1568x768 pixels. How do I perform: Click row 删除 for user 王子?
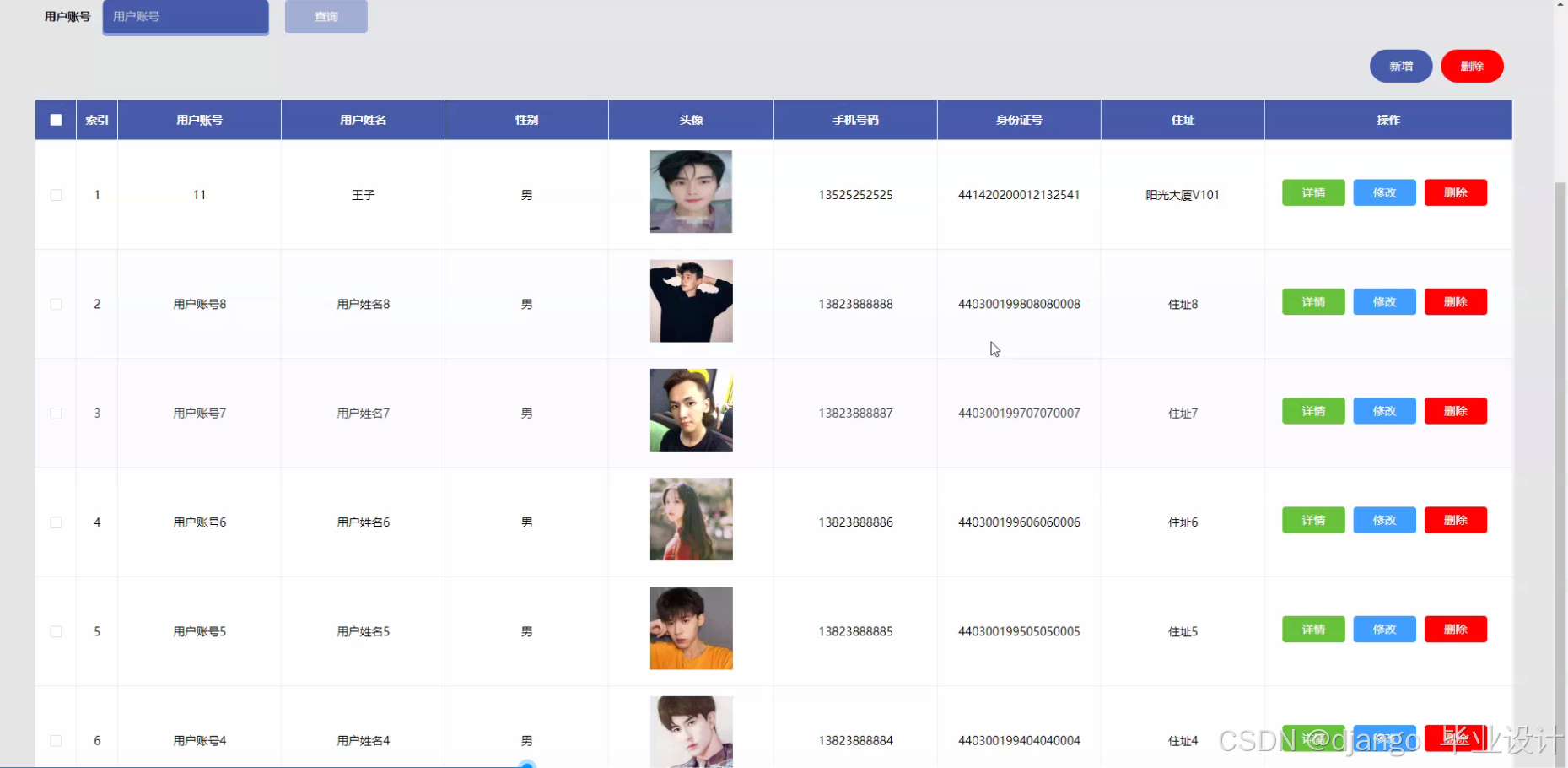1456,192
